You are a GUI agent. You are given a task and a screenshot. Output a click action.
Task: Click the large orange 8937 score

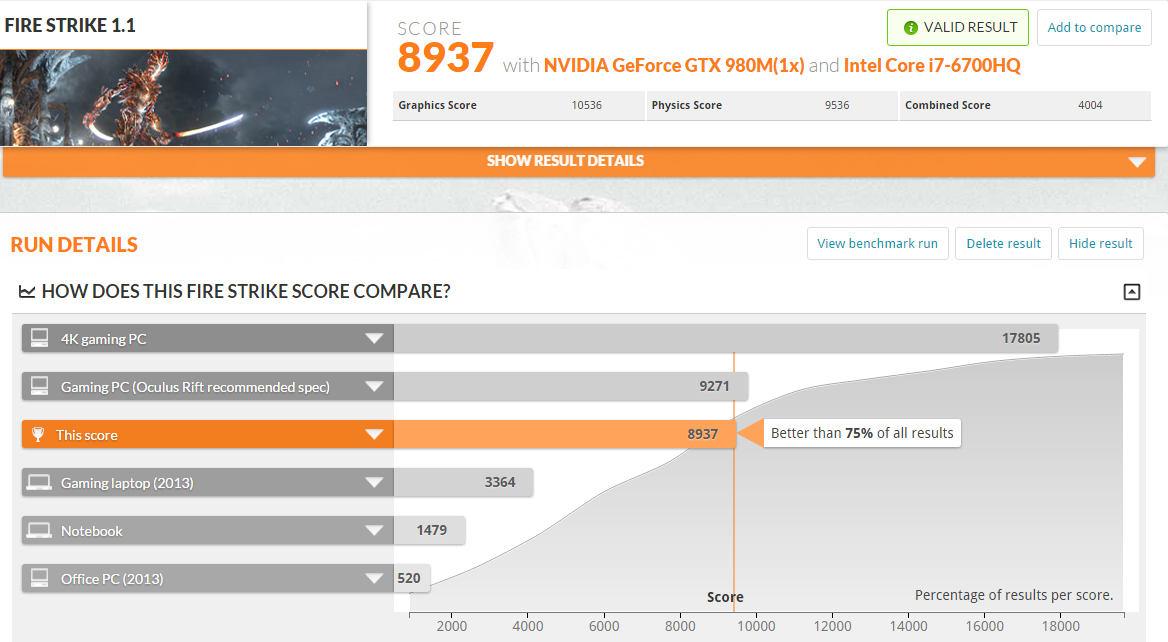pos(445,57)
